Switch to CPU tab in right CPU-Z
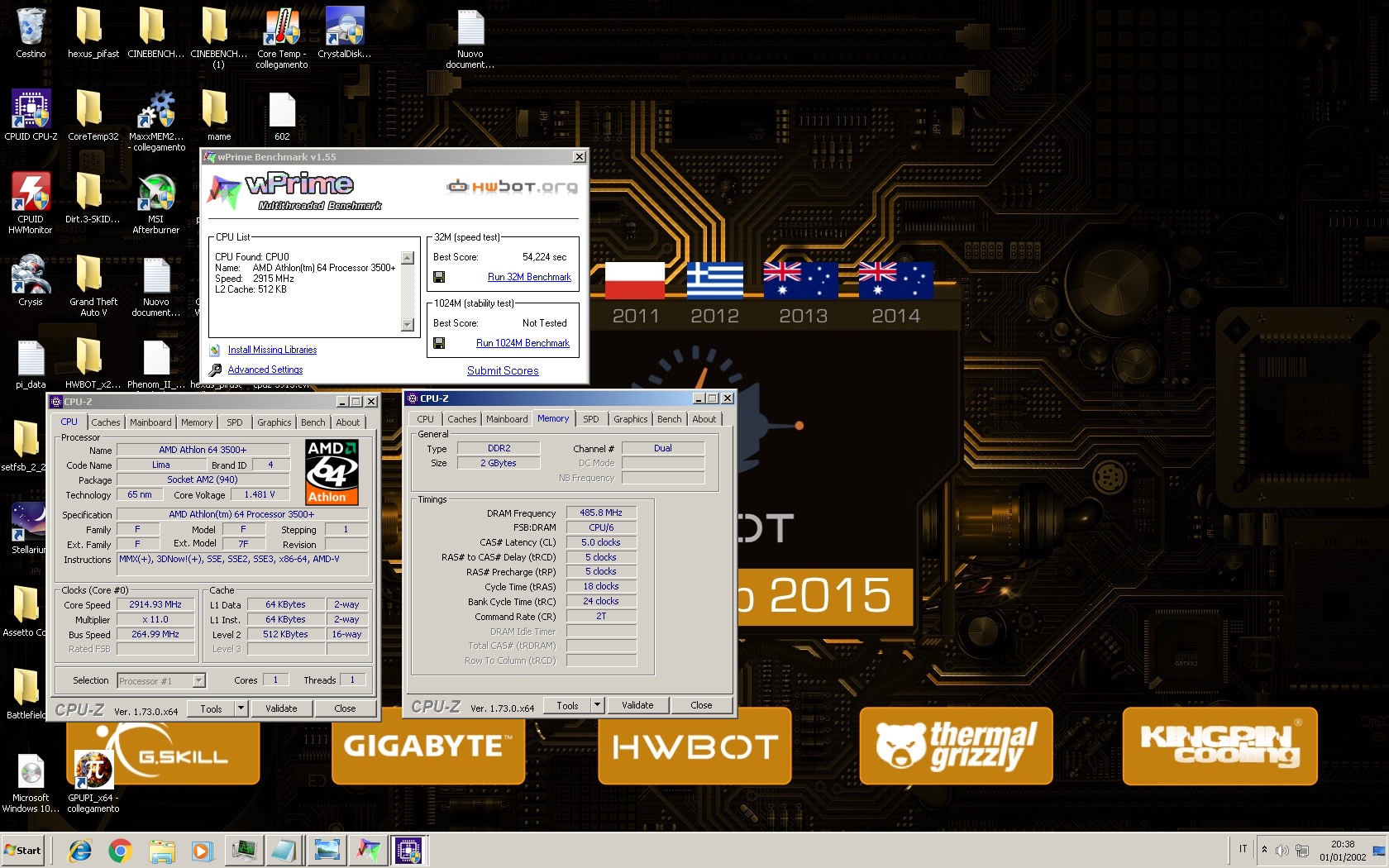The height and width of the screenshot is (868, 1389). point(426,419)
